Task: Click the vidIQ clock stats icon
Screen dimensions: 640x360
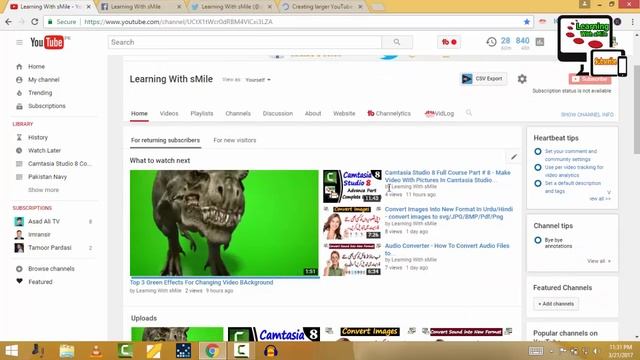Action: pos(491,42)
